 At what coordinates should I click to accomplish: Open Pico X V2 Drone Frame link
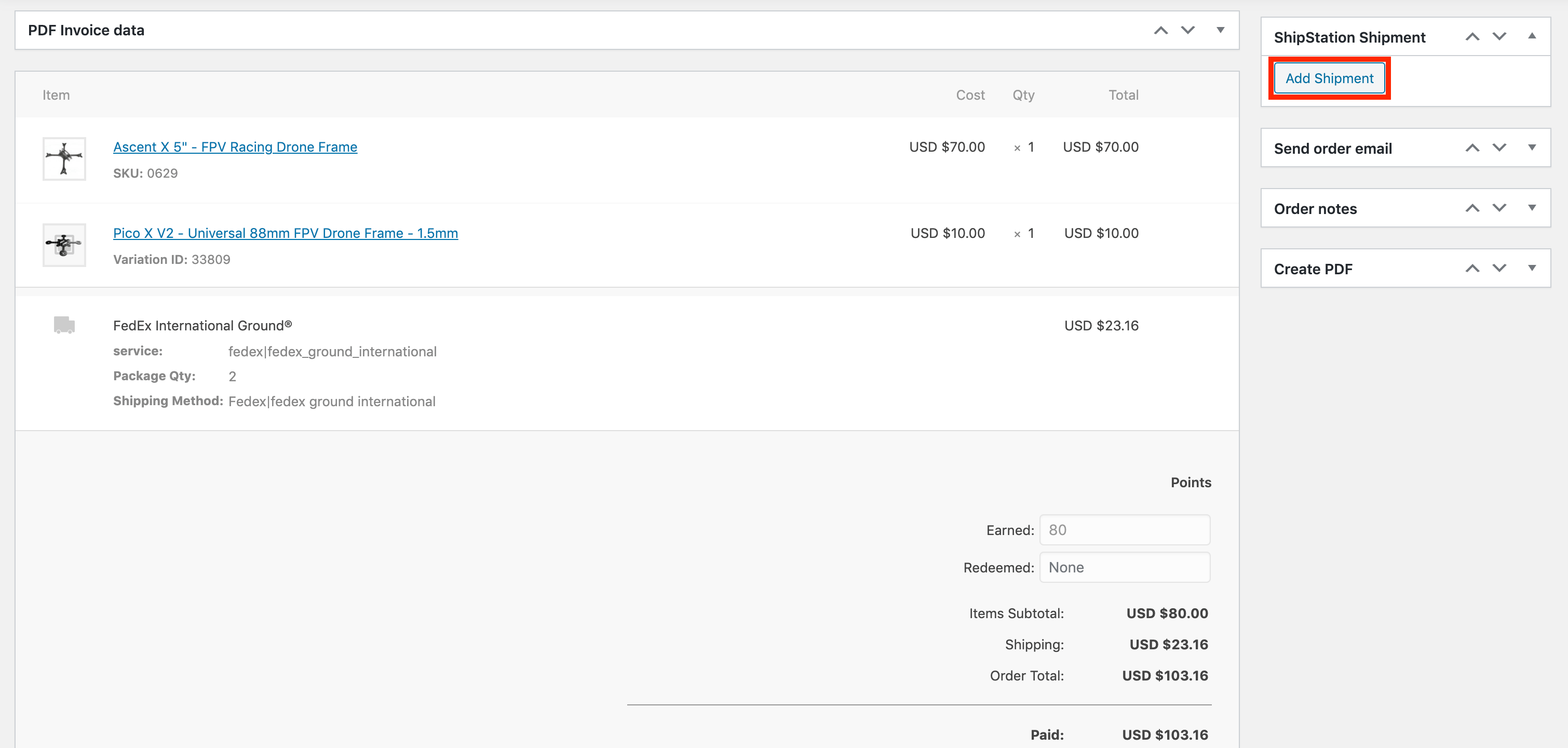click(x=285, y=233)
